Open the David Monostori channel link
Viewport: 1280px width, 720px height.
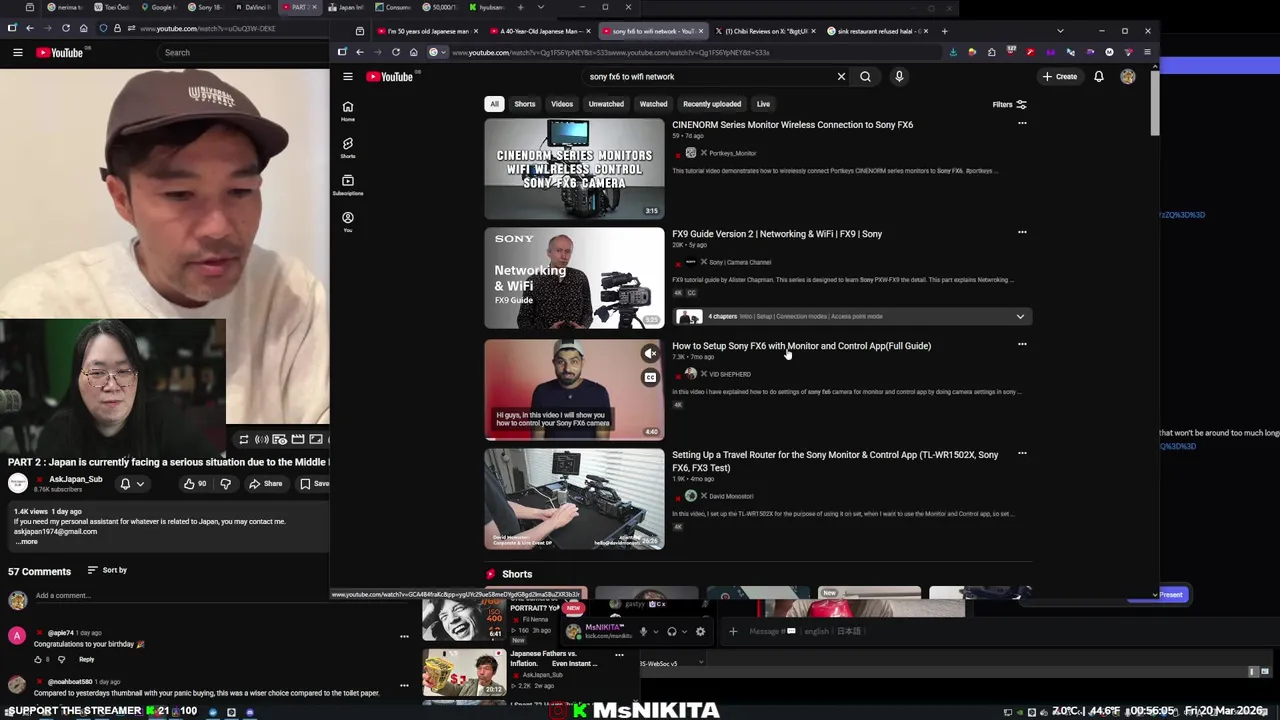coord(731,496)
